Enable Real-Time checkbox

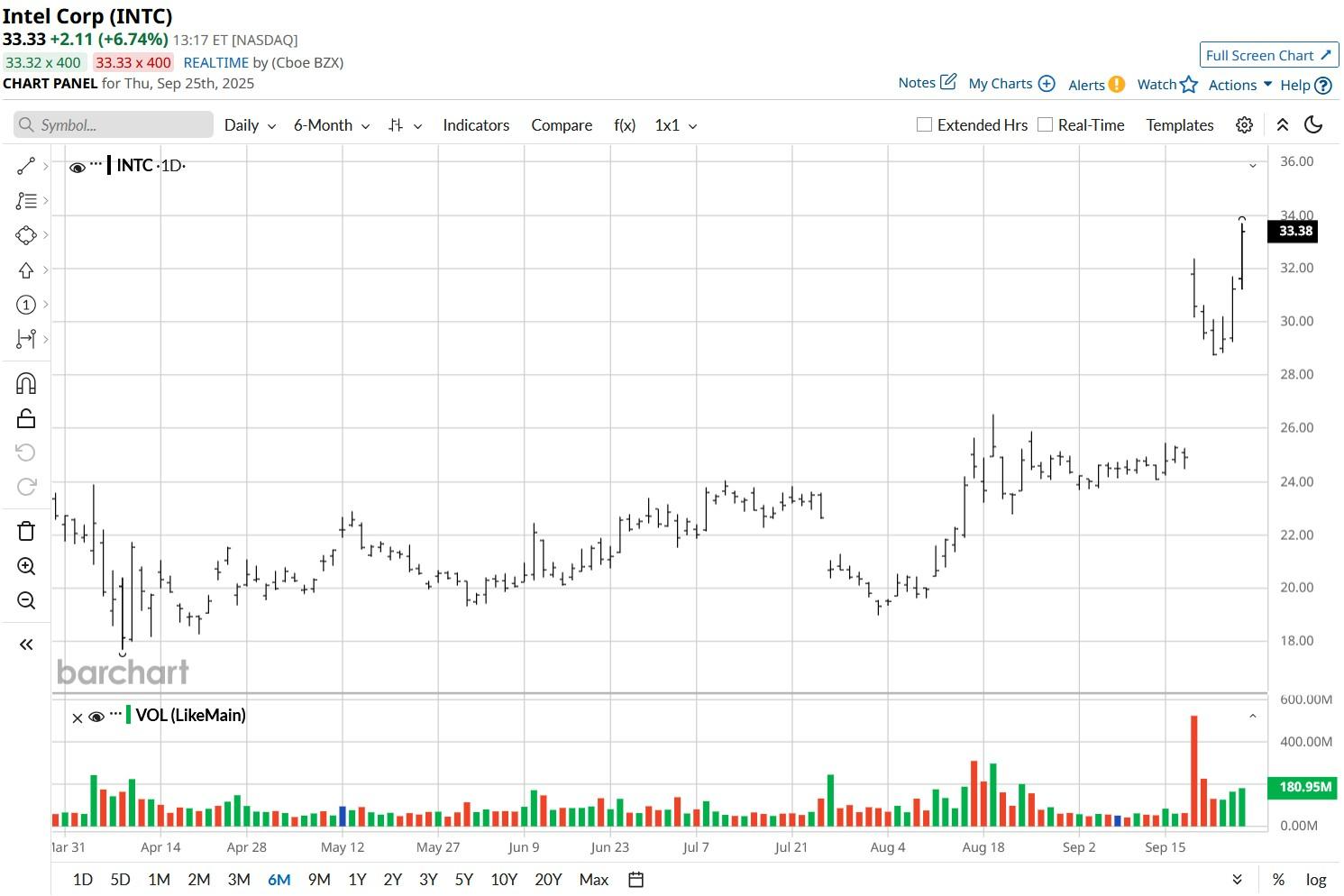pos(1045,124)
